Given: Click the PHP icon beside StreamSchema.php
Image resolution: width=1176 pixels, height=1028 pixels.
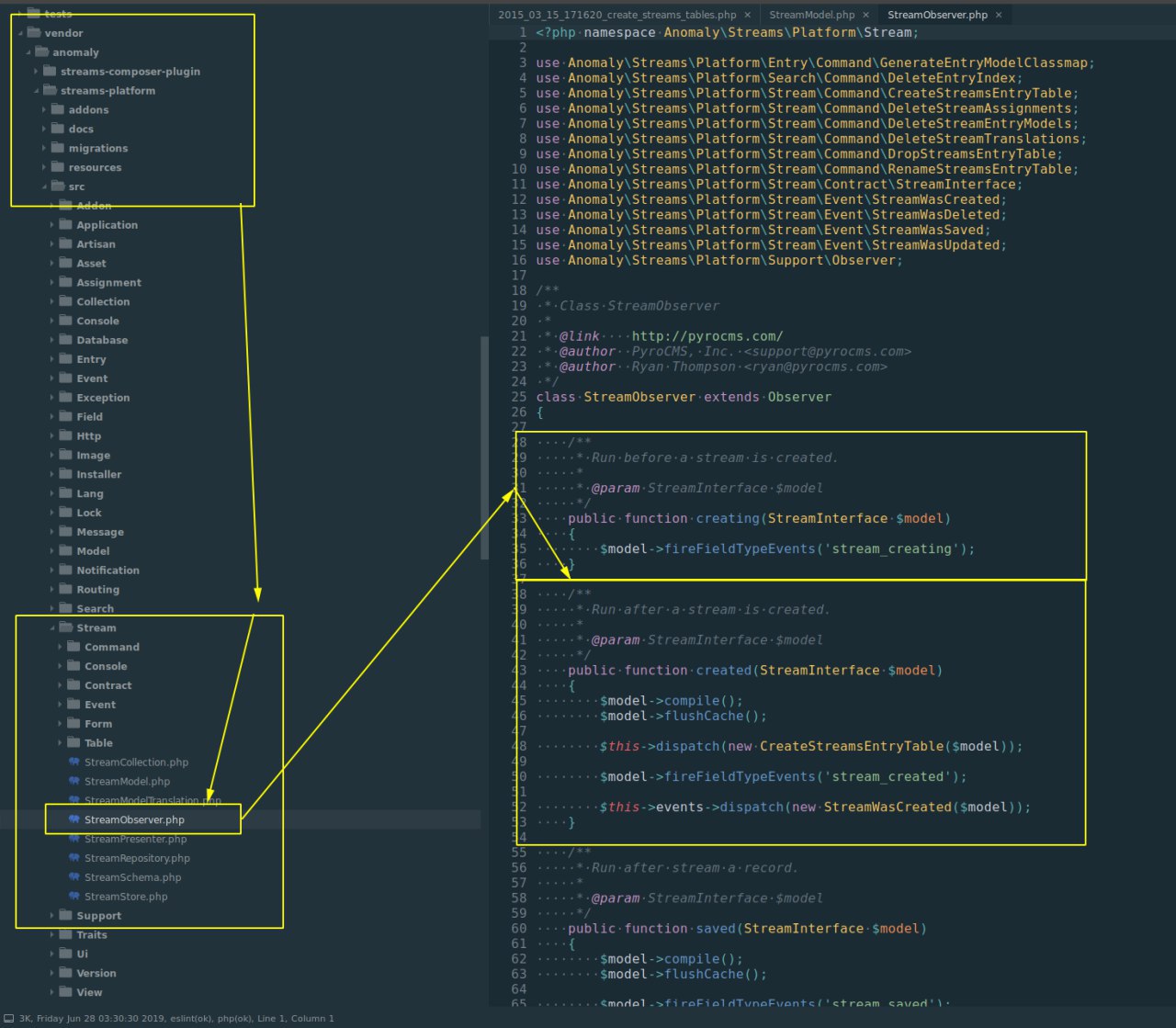Looking at the screenshot, I should pos(73,877).
